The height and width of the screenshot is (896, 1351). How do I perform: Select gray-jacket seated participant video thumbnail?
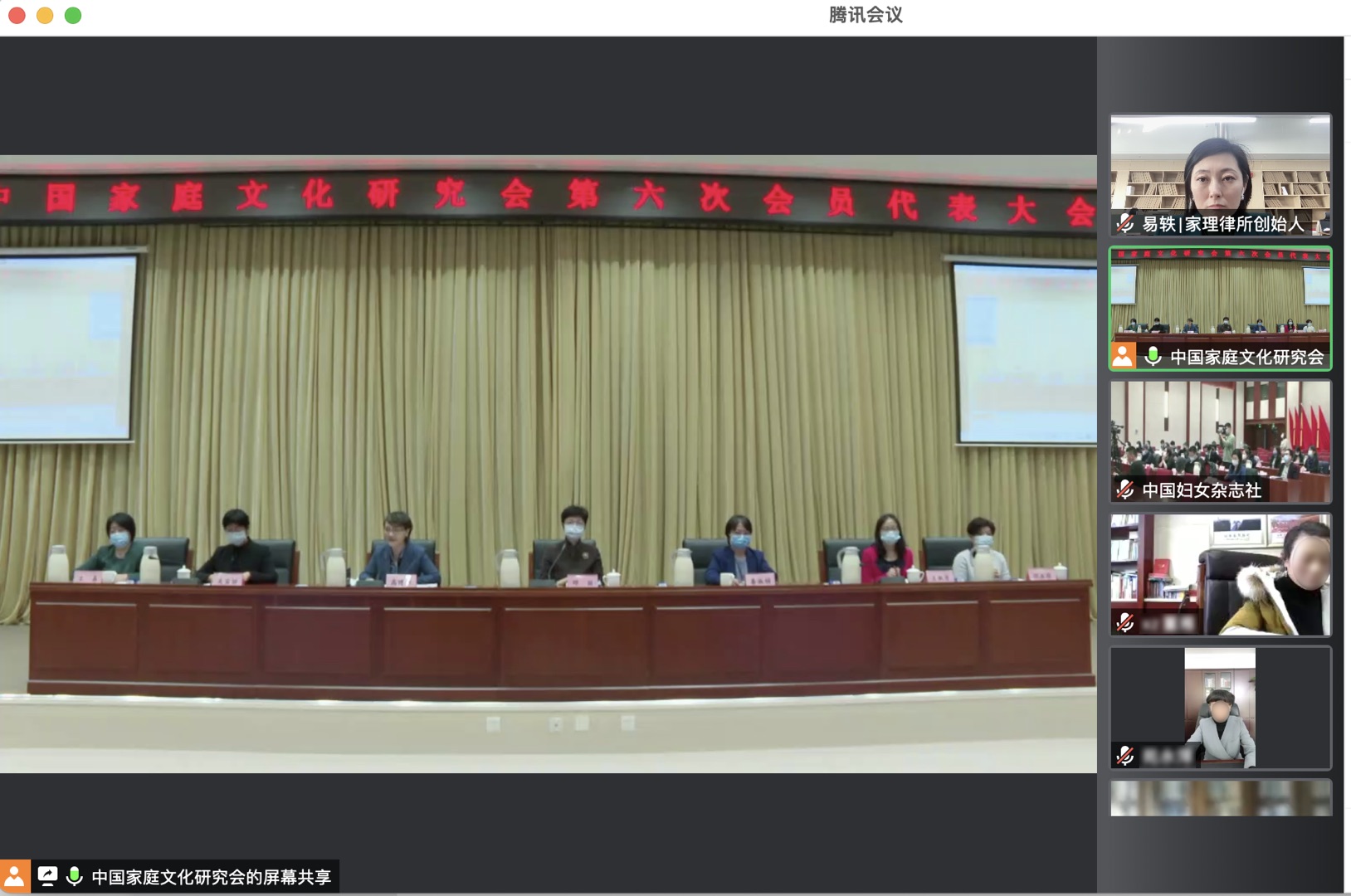[1221, 708]
